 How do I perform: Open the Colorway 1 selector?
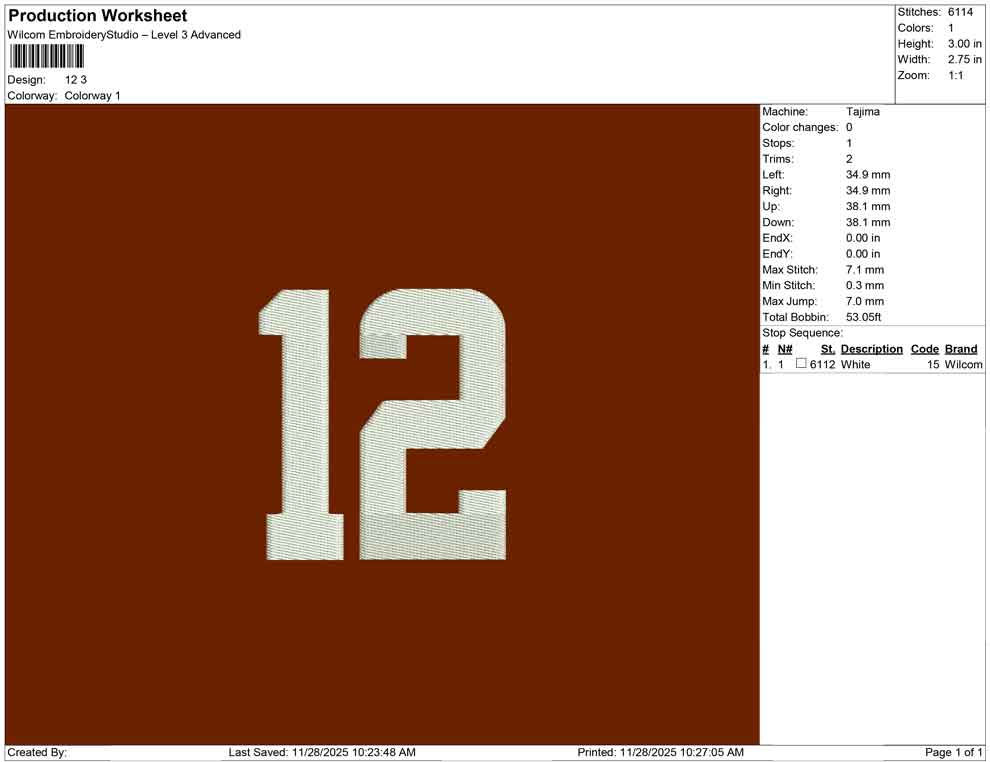coord(95,96)
